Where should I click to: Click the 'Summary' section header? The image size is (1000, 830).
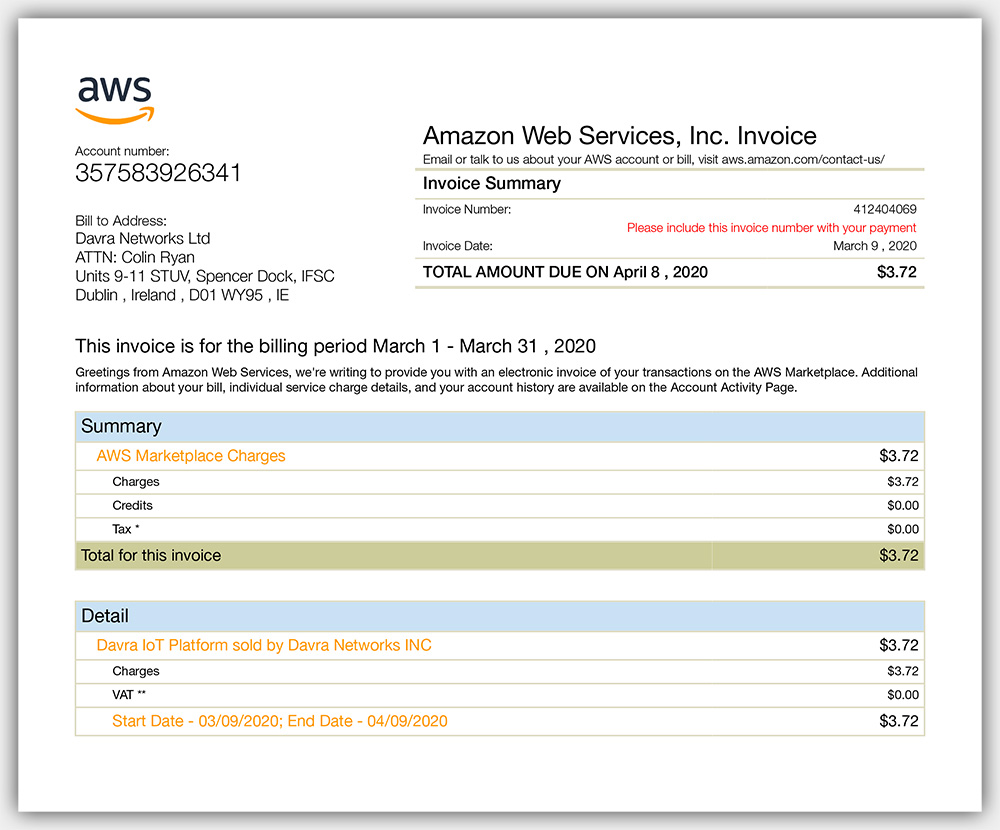point(500,426)
